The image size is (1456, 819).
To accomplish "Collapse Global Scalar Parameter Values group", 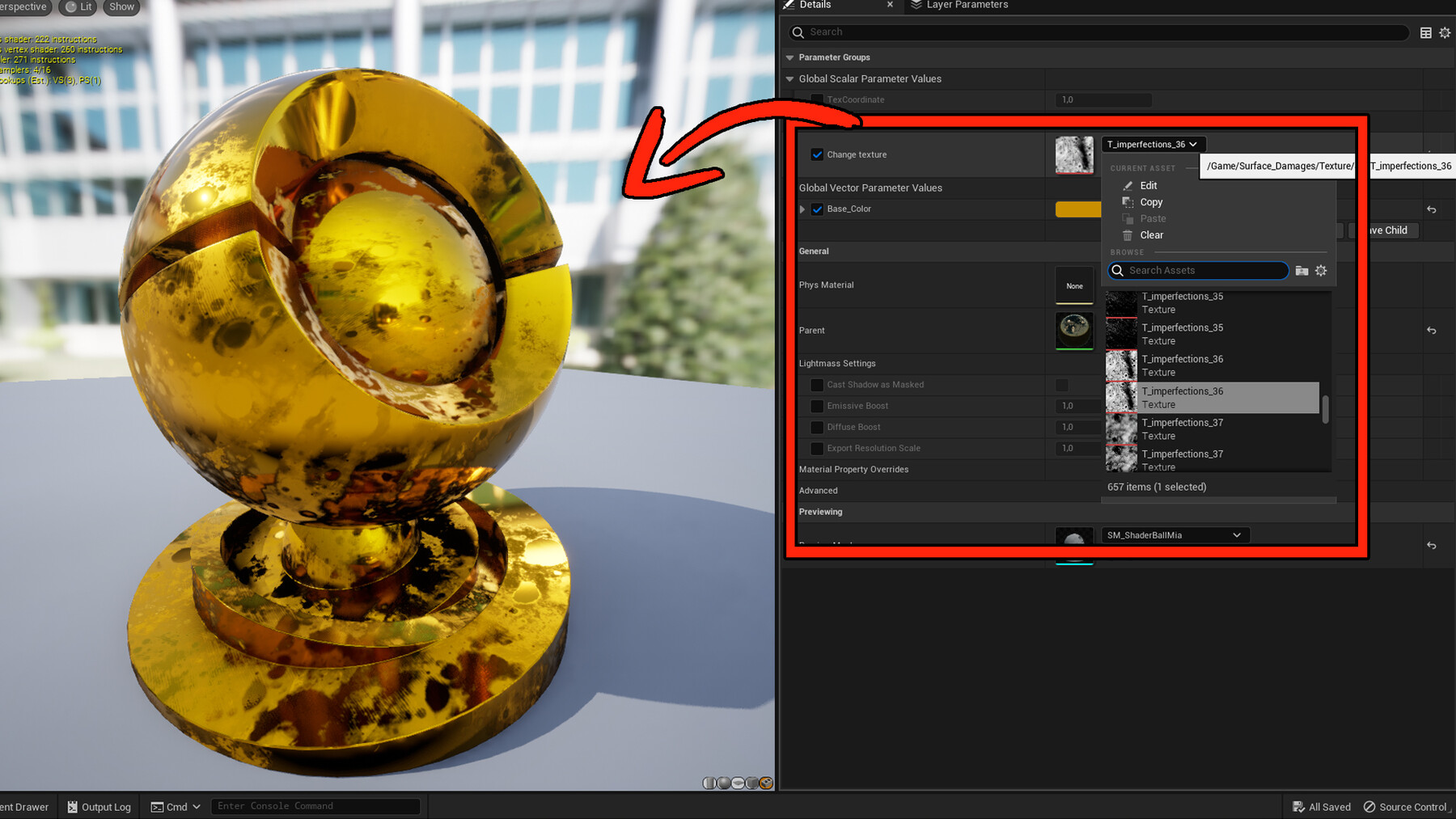I will coord(790,78).
